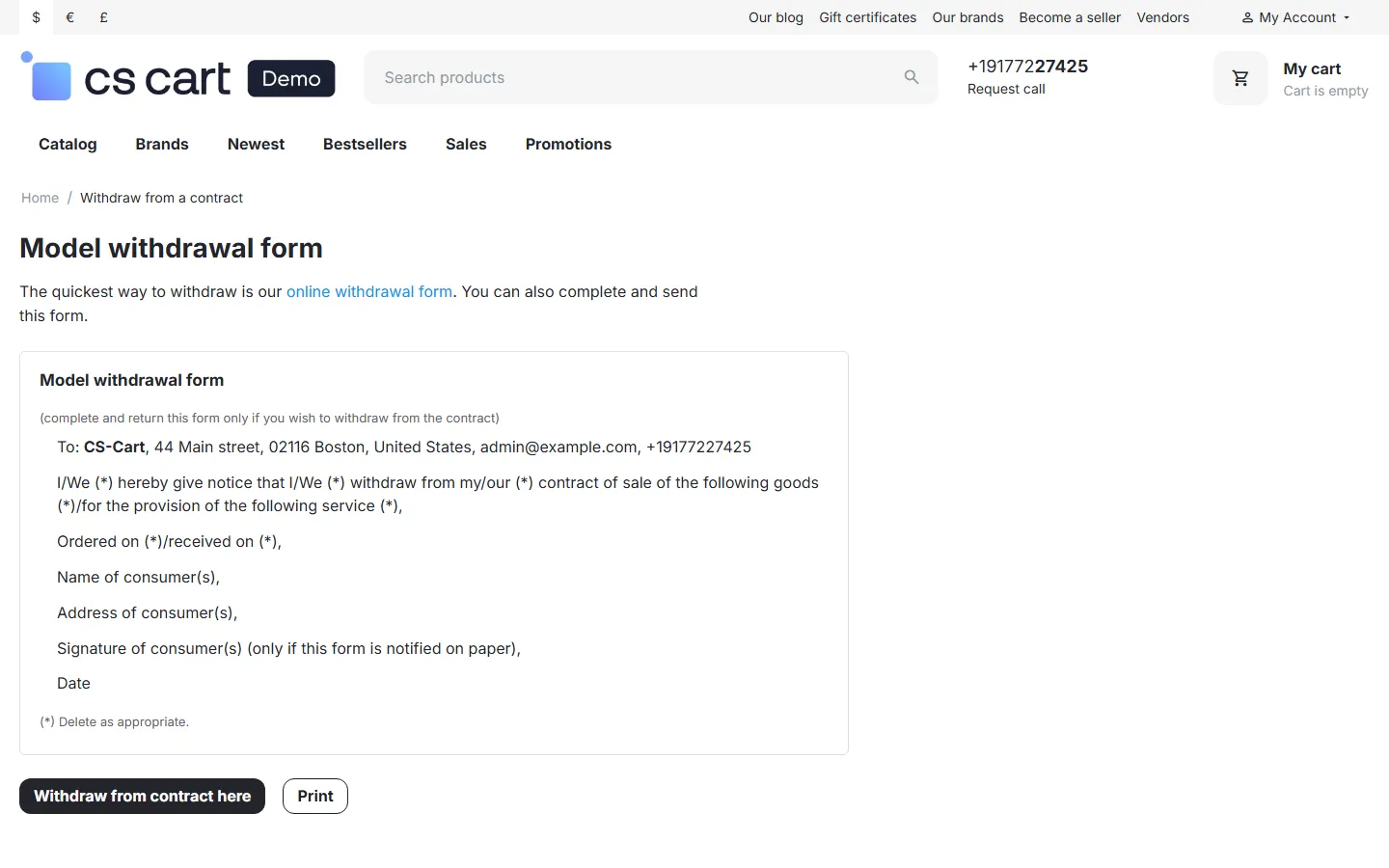Open the Catalog menu
1389x868 pixels.
[68, 144]
